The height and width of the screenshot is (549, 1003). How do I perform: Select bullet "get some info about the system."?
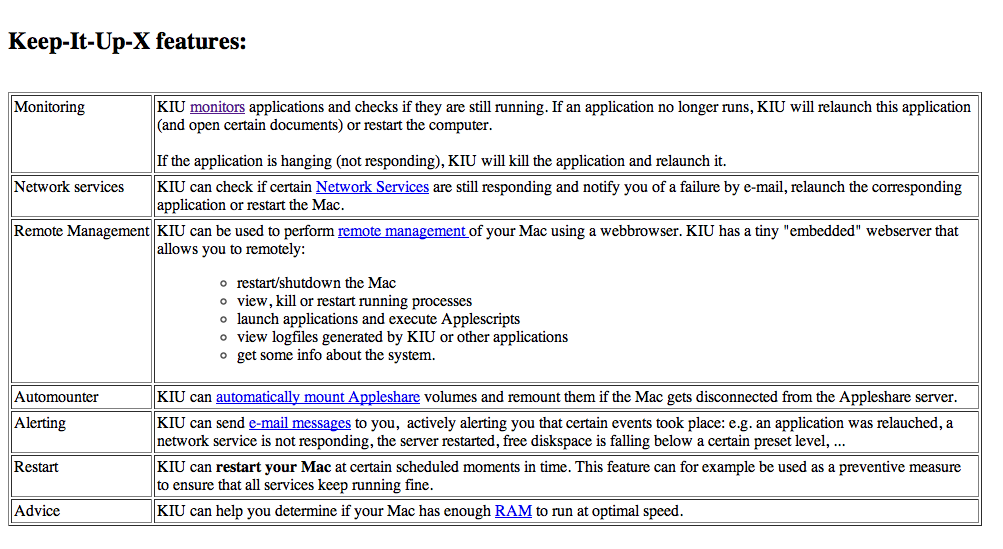coord(336,354)
